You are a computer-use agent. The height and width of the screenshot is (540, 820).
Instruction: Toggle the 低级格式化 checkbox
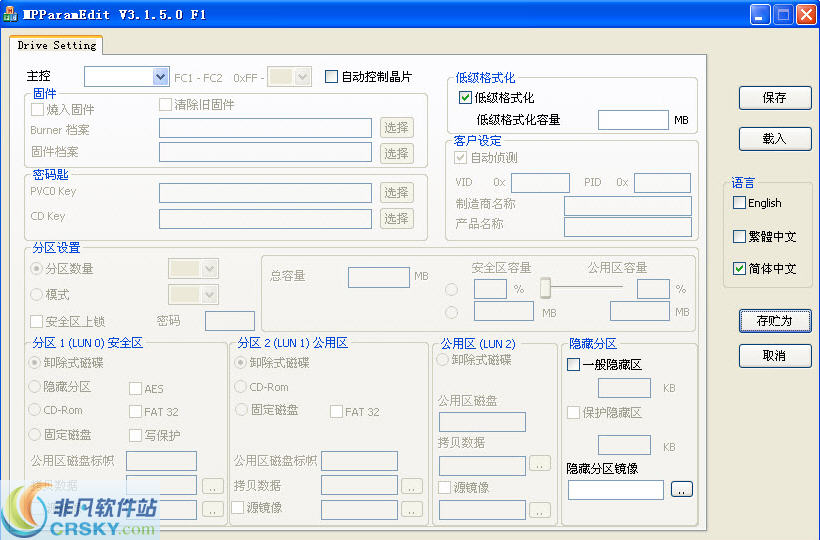tap(465, 97)
